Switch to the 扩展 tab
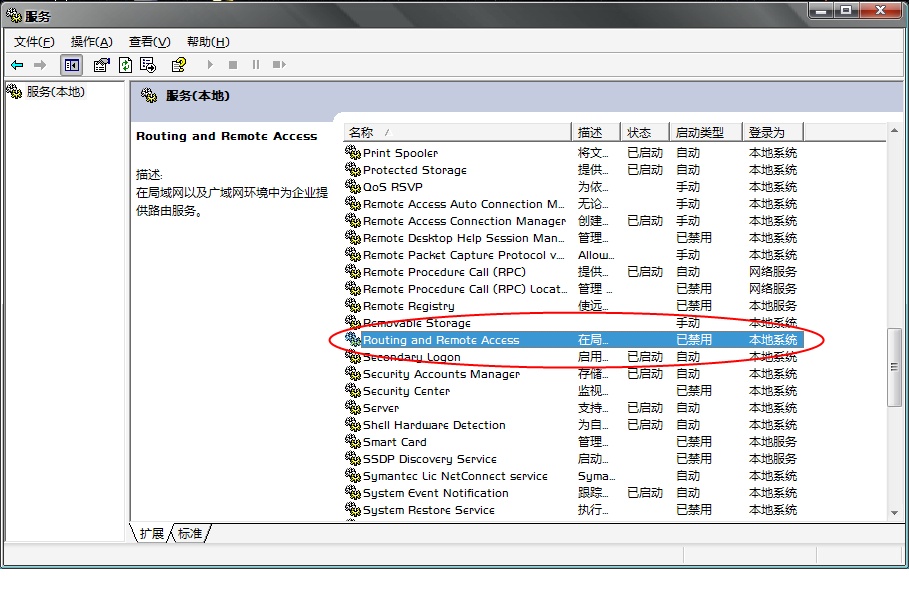 tap(151, 534)
